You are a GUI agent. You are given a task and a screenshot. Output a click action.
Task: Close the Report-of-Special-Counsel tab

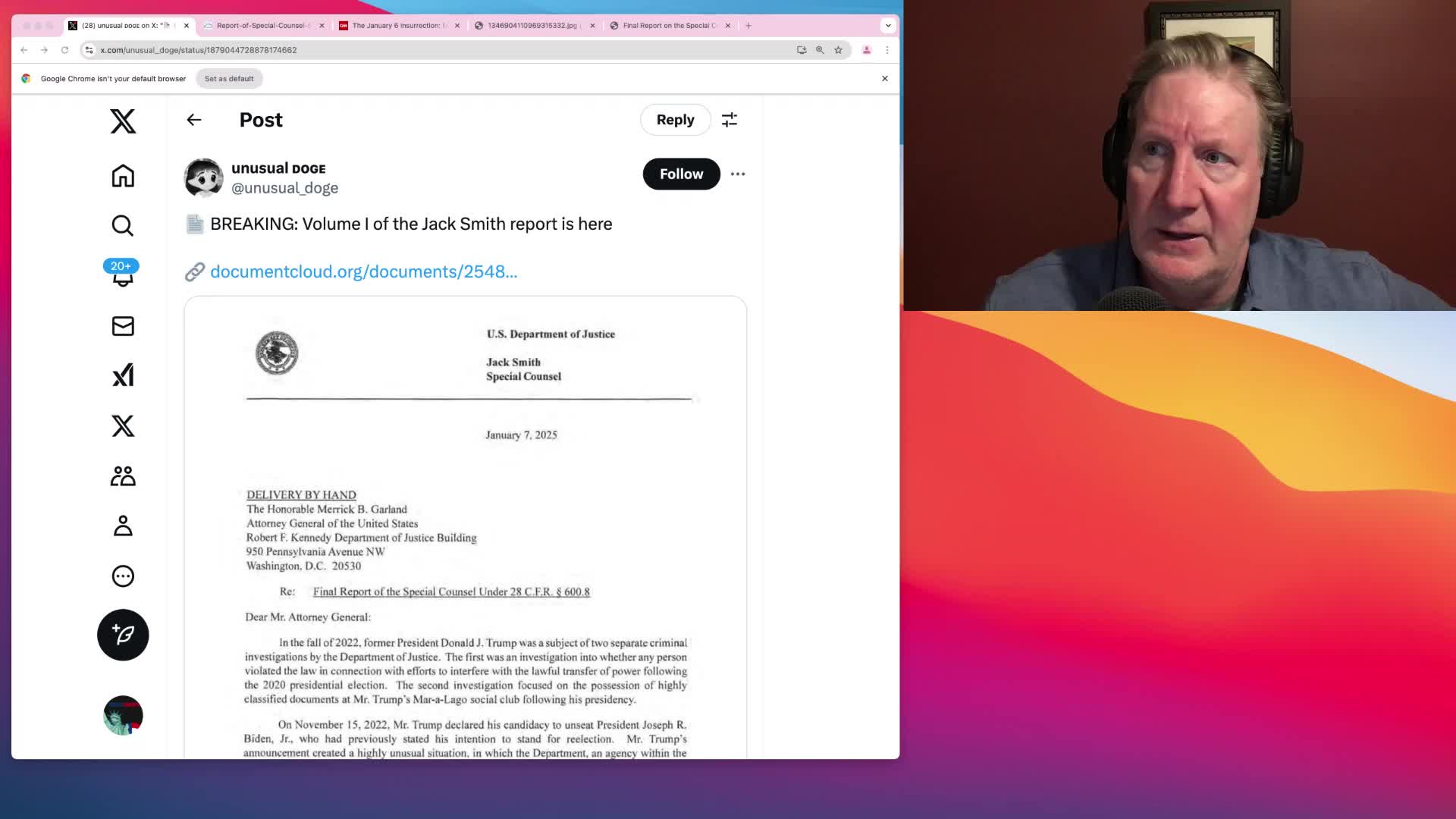(322, 26)
